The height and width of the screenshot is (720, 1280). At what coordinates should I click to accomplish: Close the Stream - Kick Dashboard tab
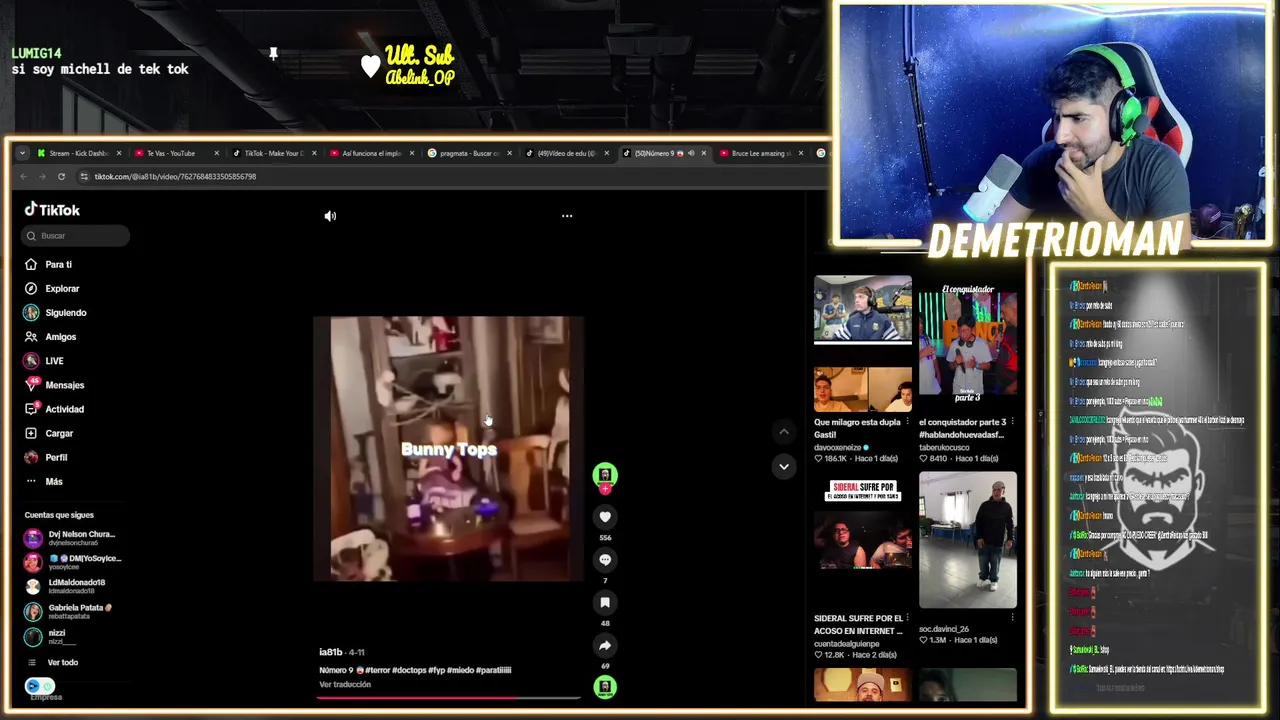(119, 153)
